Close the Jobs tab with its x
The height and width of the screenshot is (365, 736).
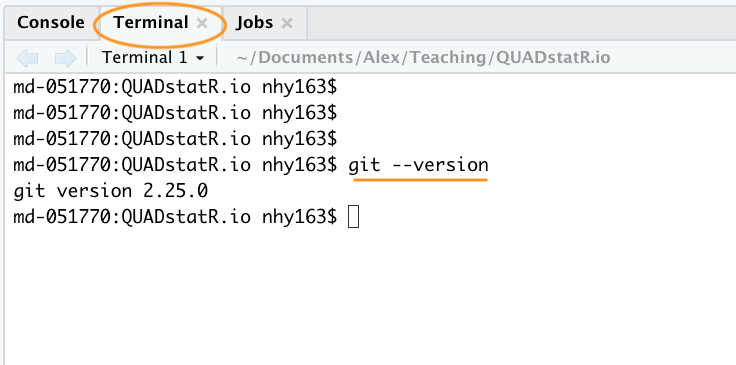[x=287, y=23]
